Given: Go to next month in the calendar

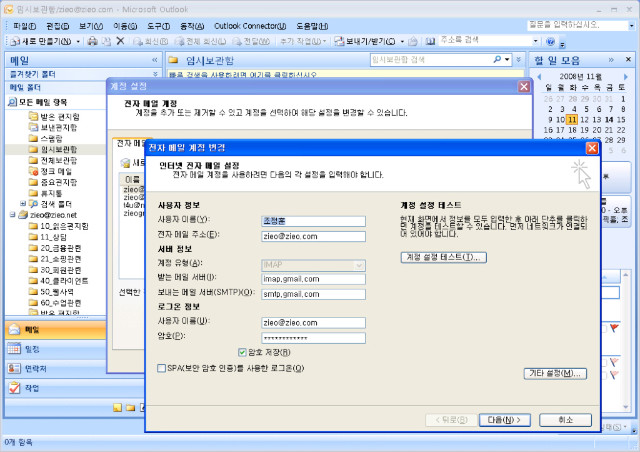Looking at the screenshot, I should coord(626,76).
